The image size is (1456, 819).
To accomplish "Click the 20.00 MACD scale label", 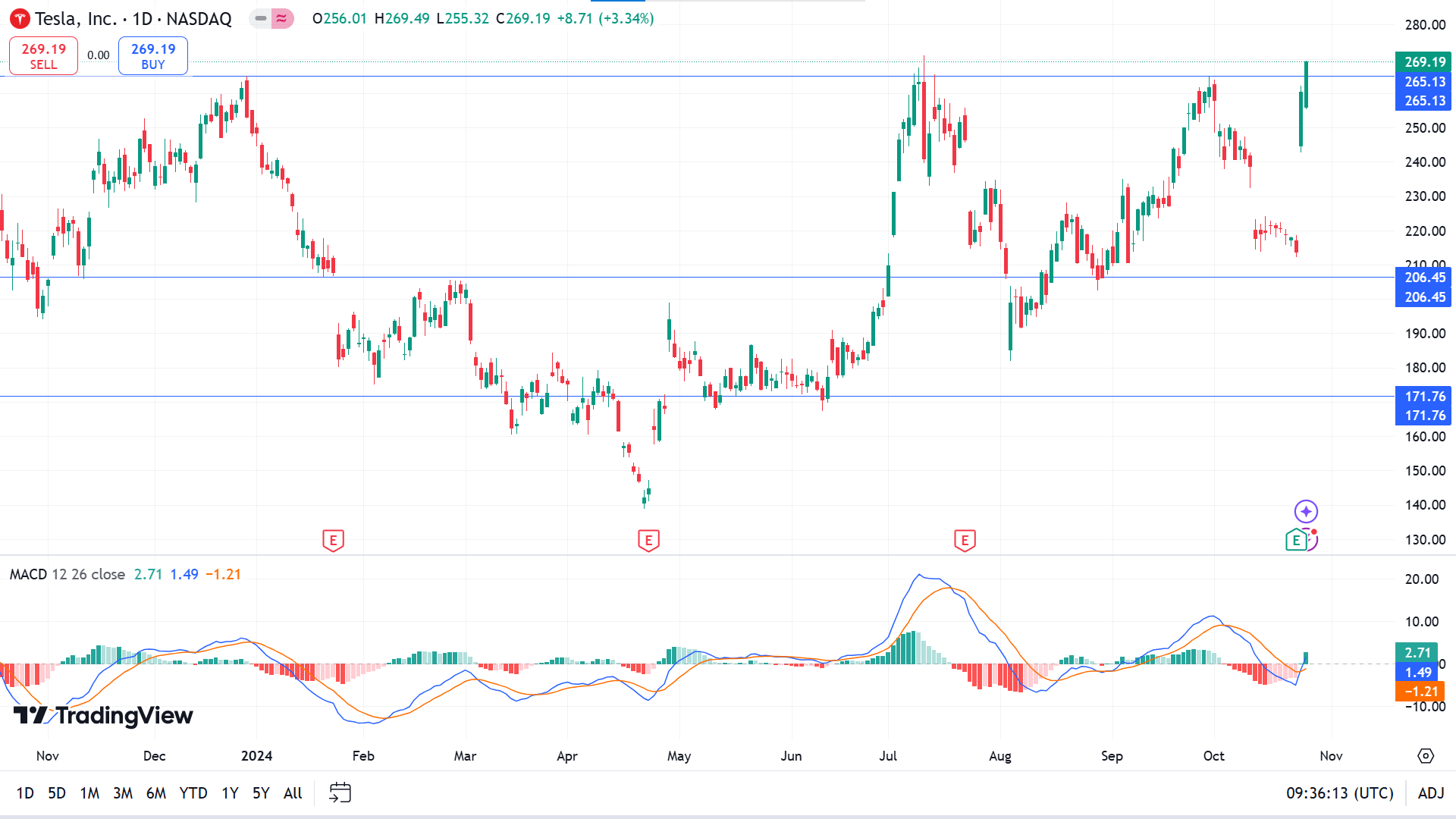I will 1421,579.
